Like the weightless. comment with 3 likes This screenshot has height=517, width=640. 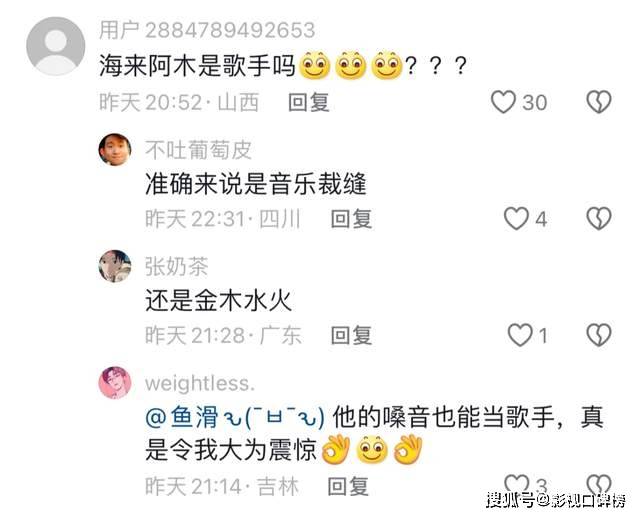coord(517,484)
